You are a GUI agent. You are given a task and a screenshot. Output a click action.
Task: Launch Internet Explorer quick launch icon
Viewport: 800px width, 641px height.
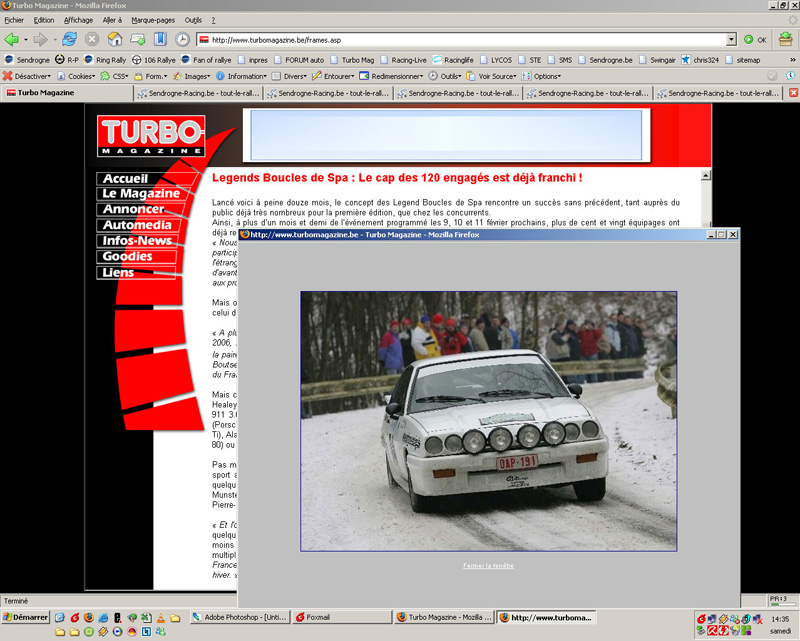click(x=103, y=618)
